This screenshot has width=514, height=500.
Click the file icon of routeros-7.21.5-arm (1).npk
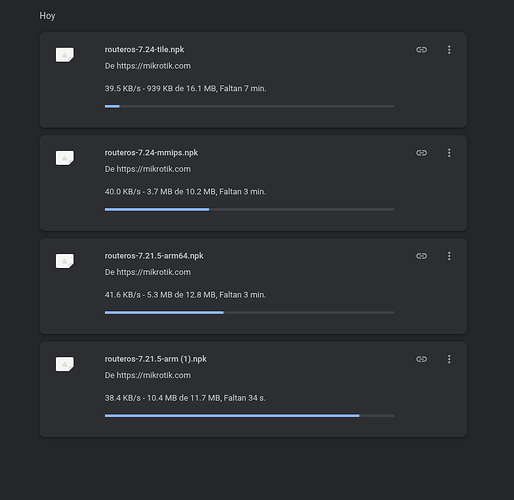click(65, 364)
